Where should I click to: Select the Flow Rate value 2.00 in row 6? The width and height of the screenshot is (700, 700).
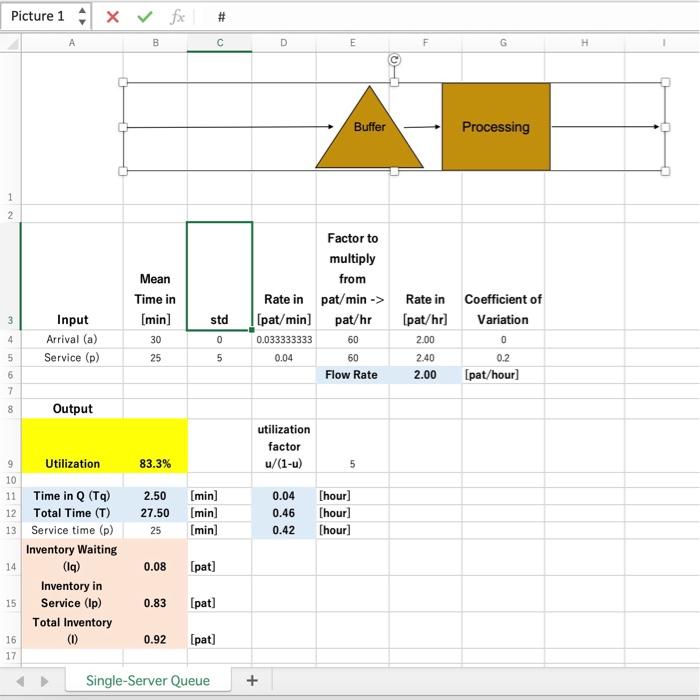coord(425,375)
